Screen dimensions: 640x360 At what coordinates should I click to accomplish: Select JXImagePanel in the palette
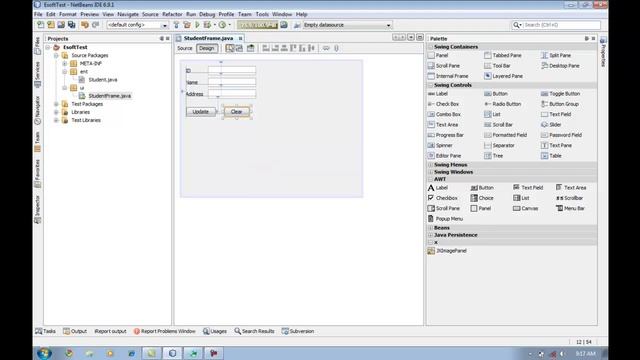[x=447, y=251]
